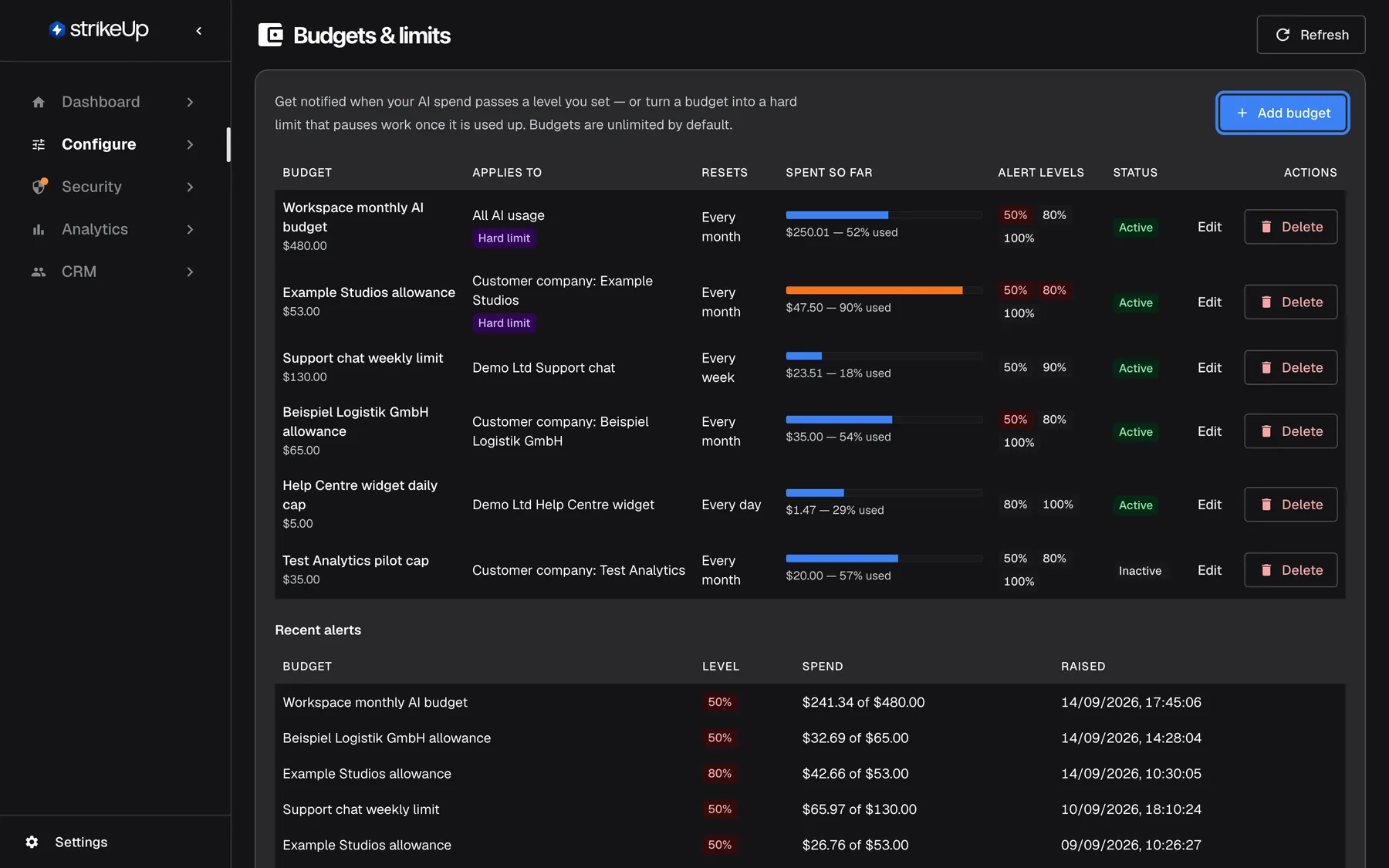Edit the Example Studios allowance

click(1209, 302)
